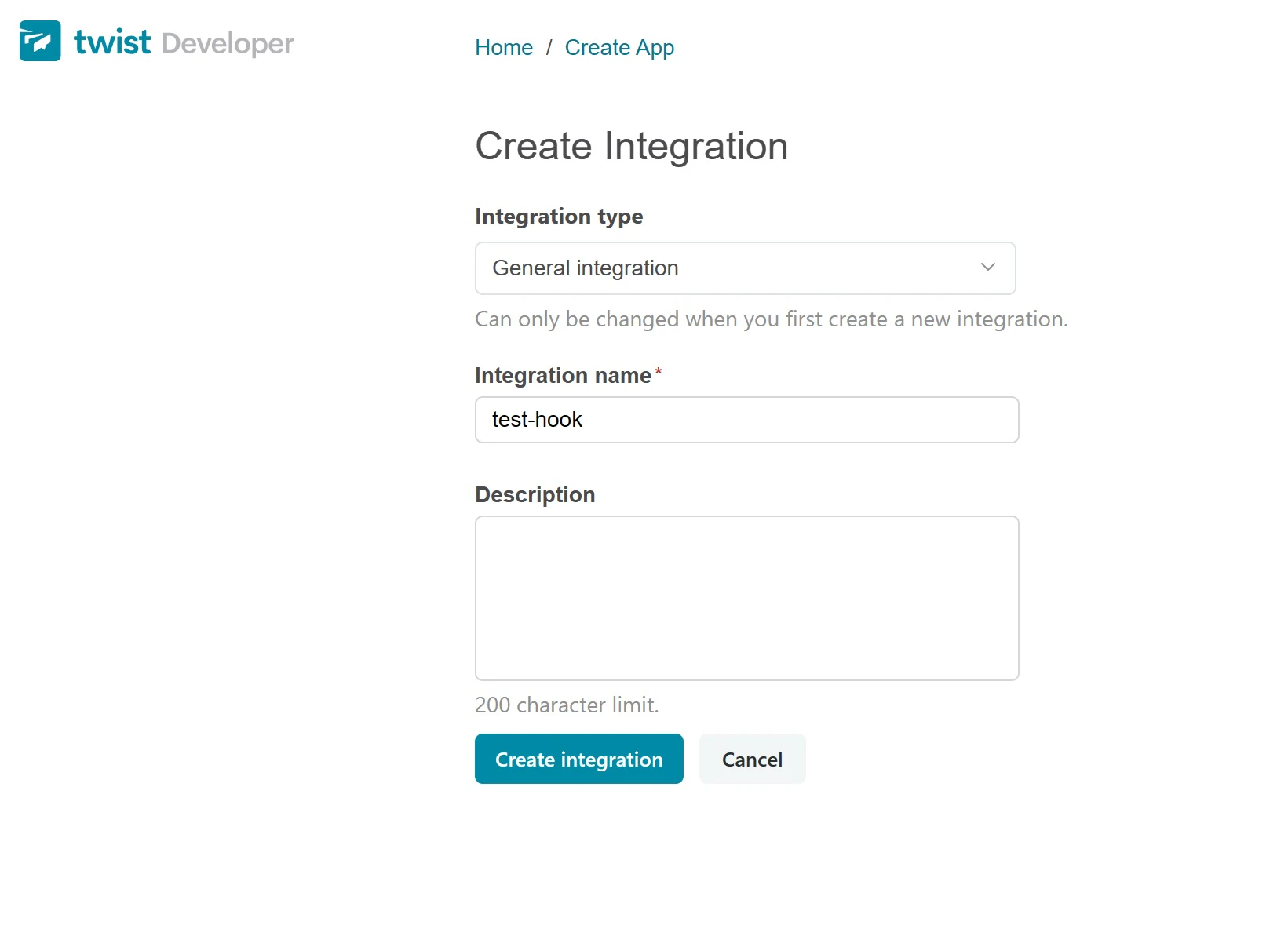1288x940 pixels.
Task: Click the Description label
Action: click(x=535, y=495)
